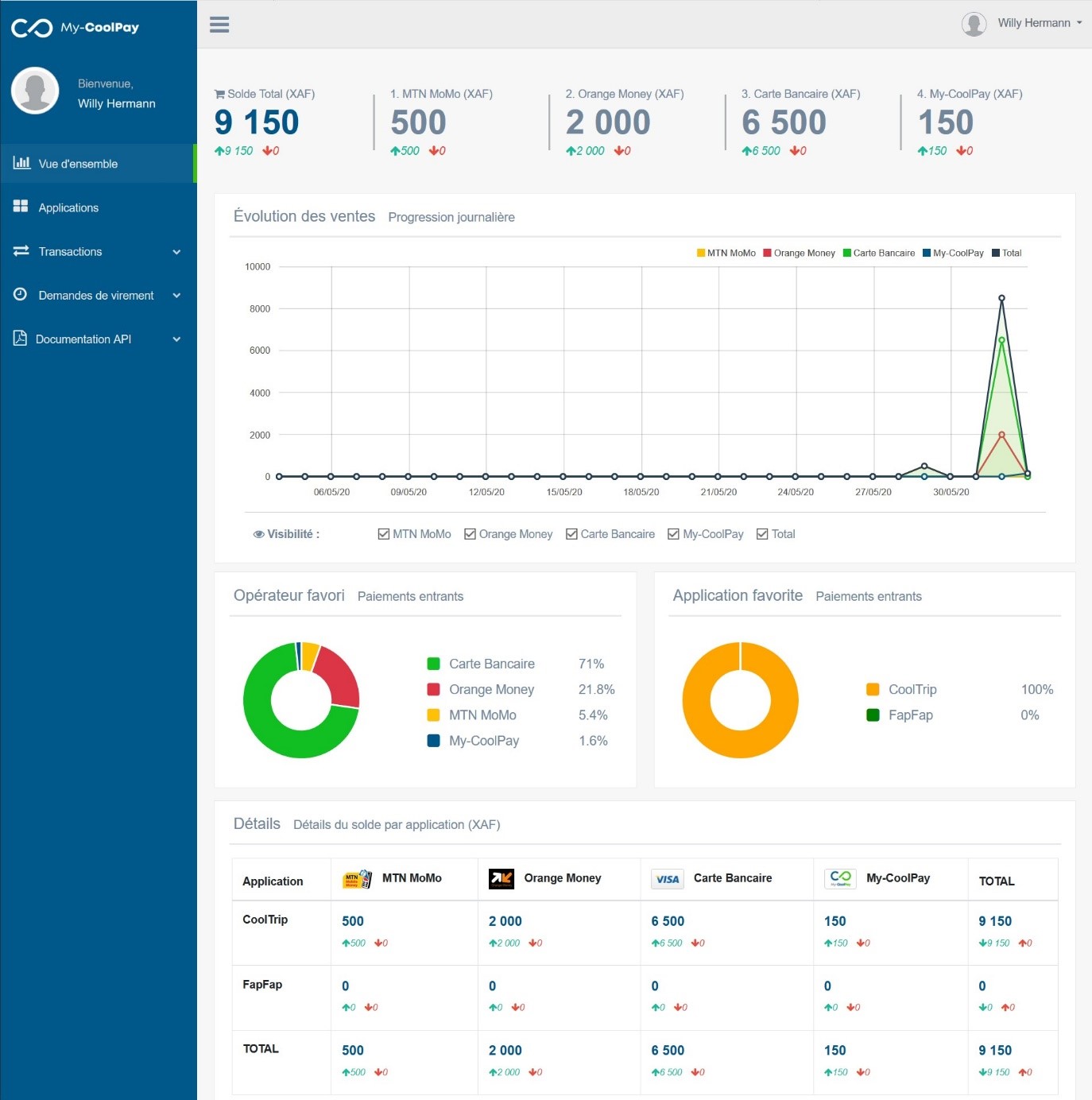1092x1100 pixels.
Task: Click the Orange Money red legend swatch in chart
Action: (x=768, y=253)
